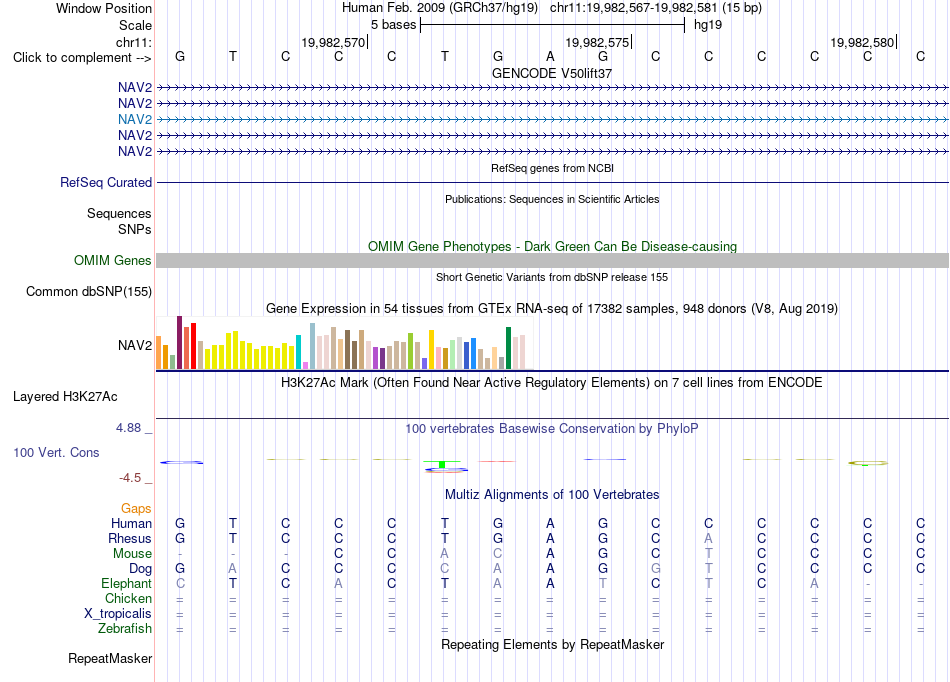Open the 'RefSeq genes from NCBI' track title
The width and height of the screenshot is (950, 682).
(552, 168)
